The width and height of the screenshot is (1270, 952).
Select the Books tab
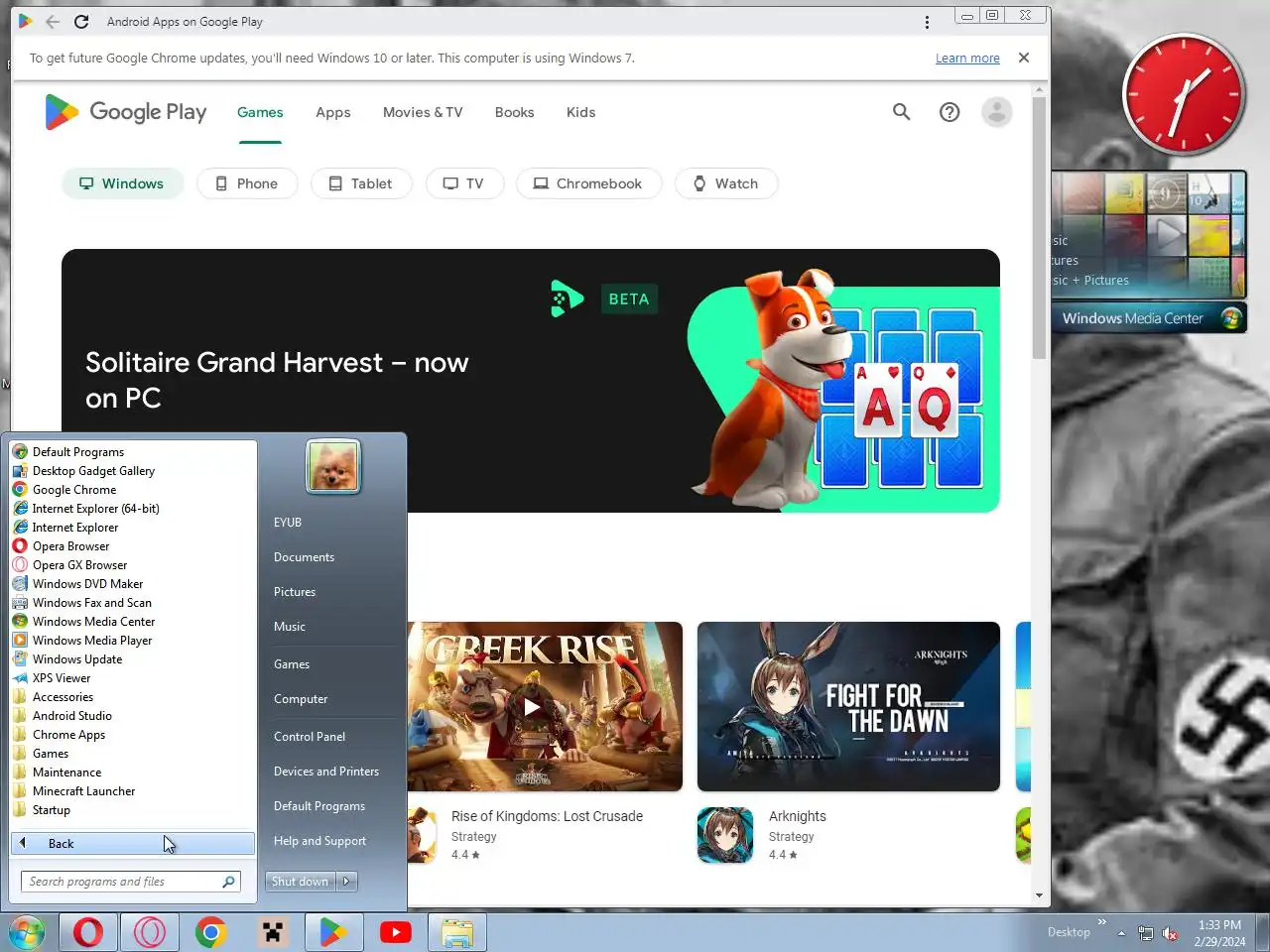pyautogui.click(x=514, y=112)
